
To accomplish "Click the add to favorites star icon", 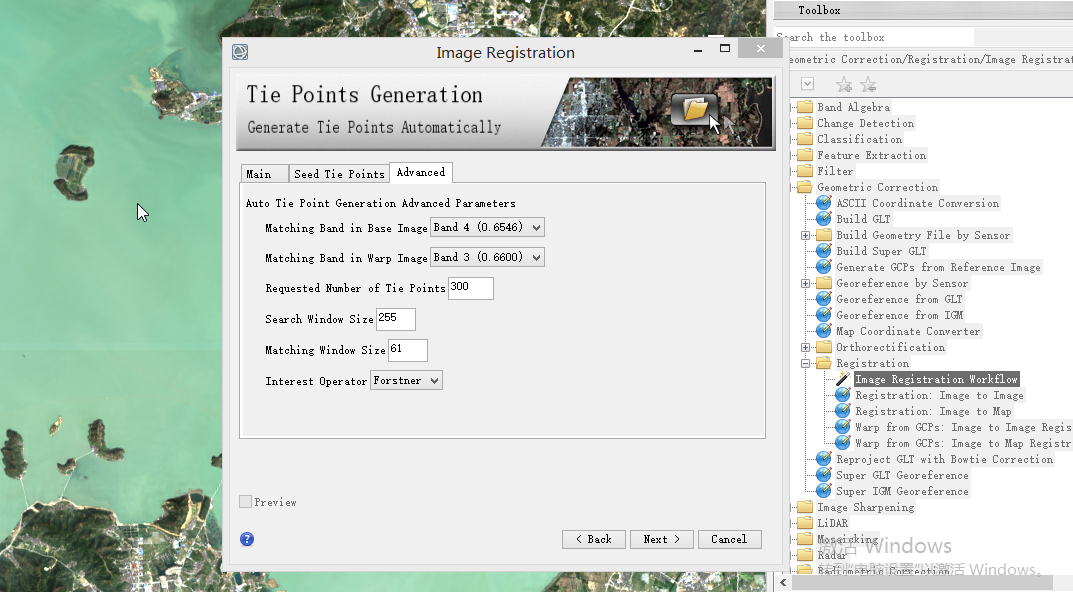I will pos(844,85).
